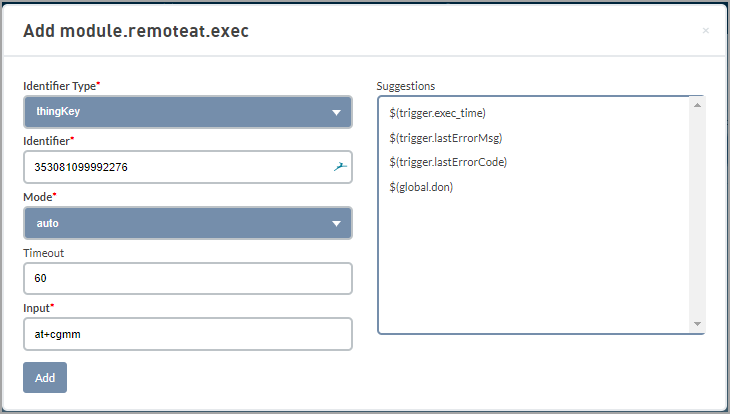Expand the Identifier Type dropdown arrow
This screenshot has width=730, height=414.
click(x=336, y=112)
